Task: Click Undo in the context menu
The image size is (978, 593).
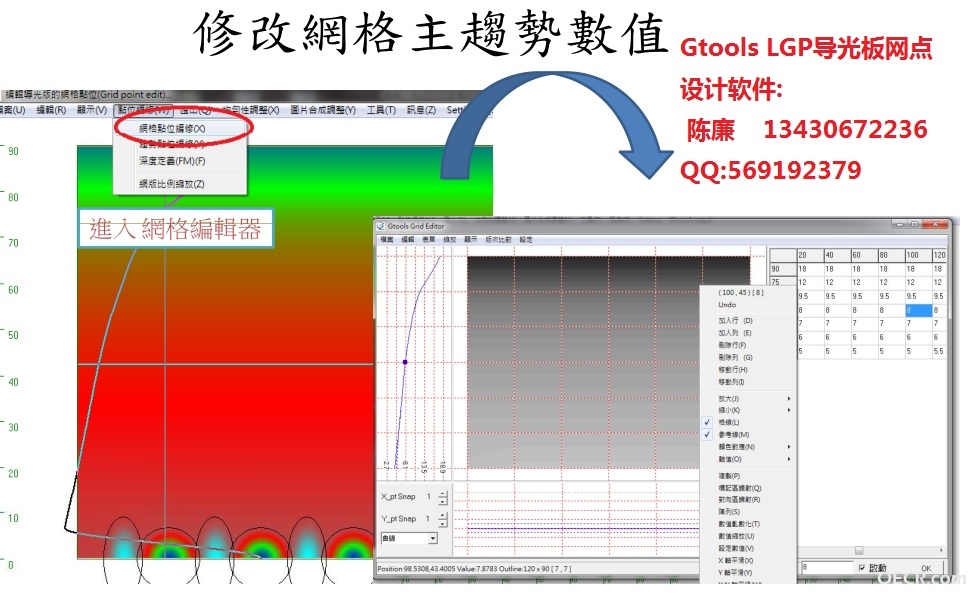Action: (x=727, y=305)
